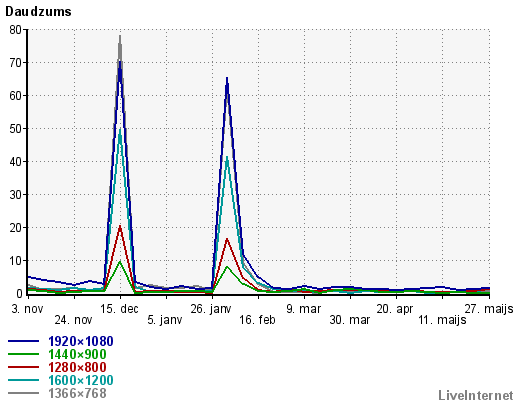The width and height of the screenshot is (520, 405).
Task: Click the green peak near 15. dec
Action: [x=120, y=262]
